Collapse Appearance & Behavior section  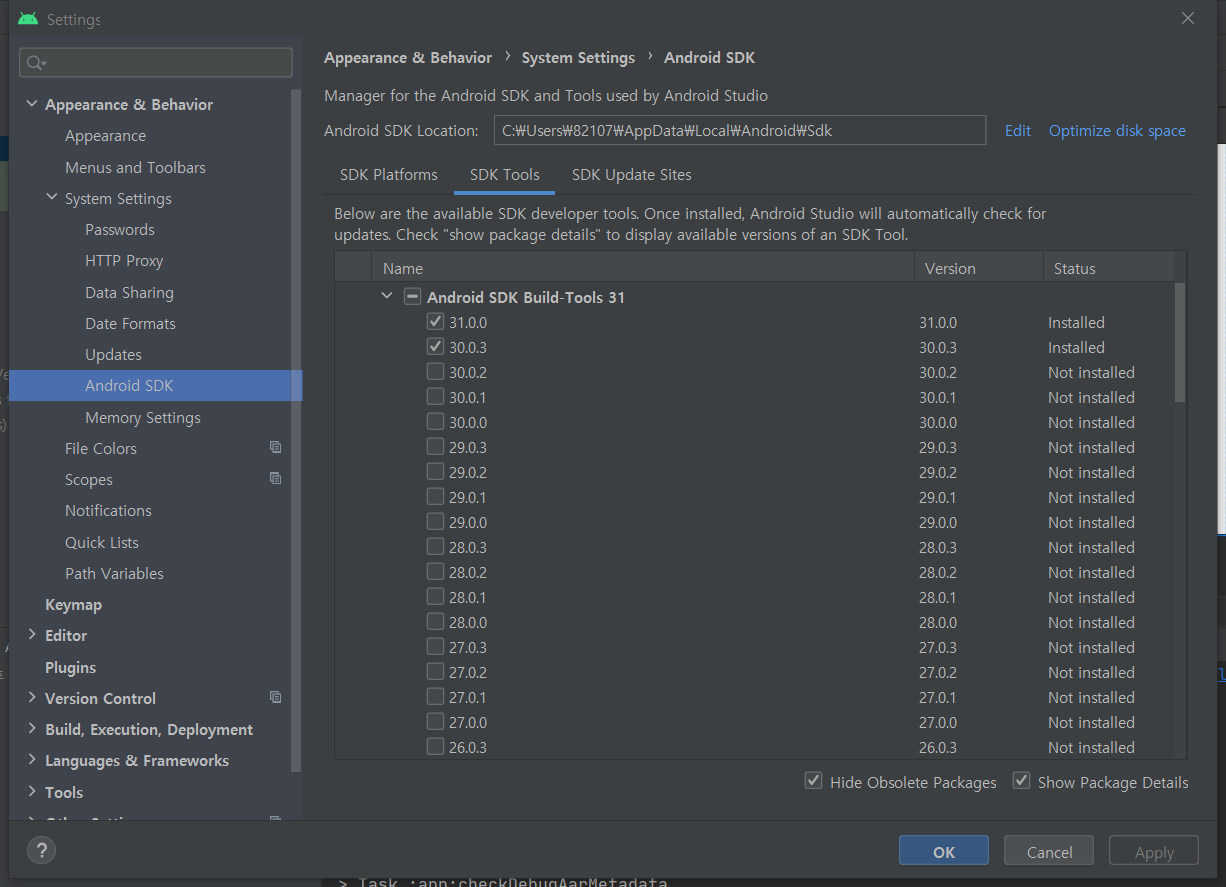click(32, 104)
